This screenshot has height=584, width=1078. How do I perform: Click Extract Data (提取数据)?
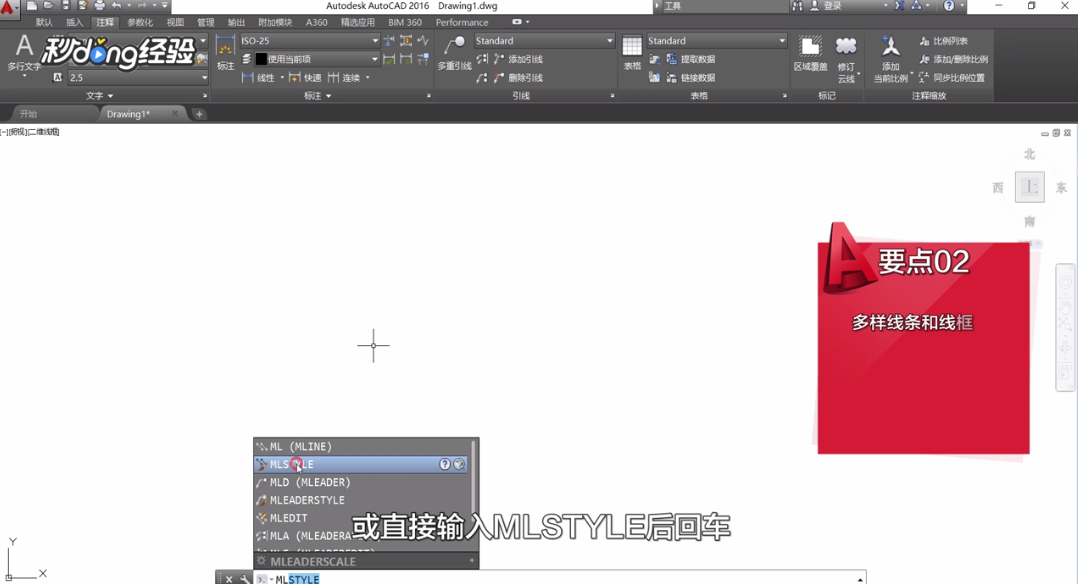[x=691, y=59]
